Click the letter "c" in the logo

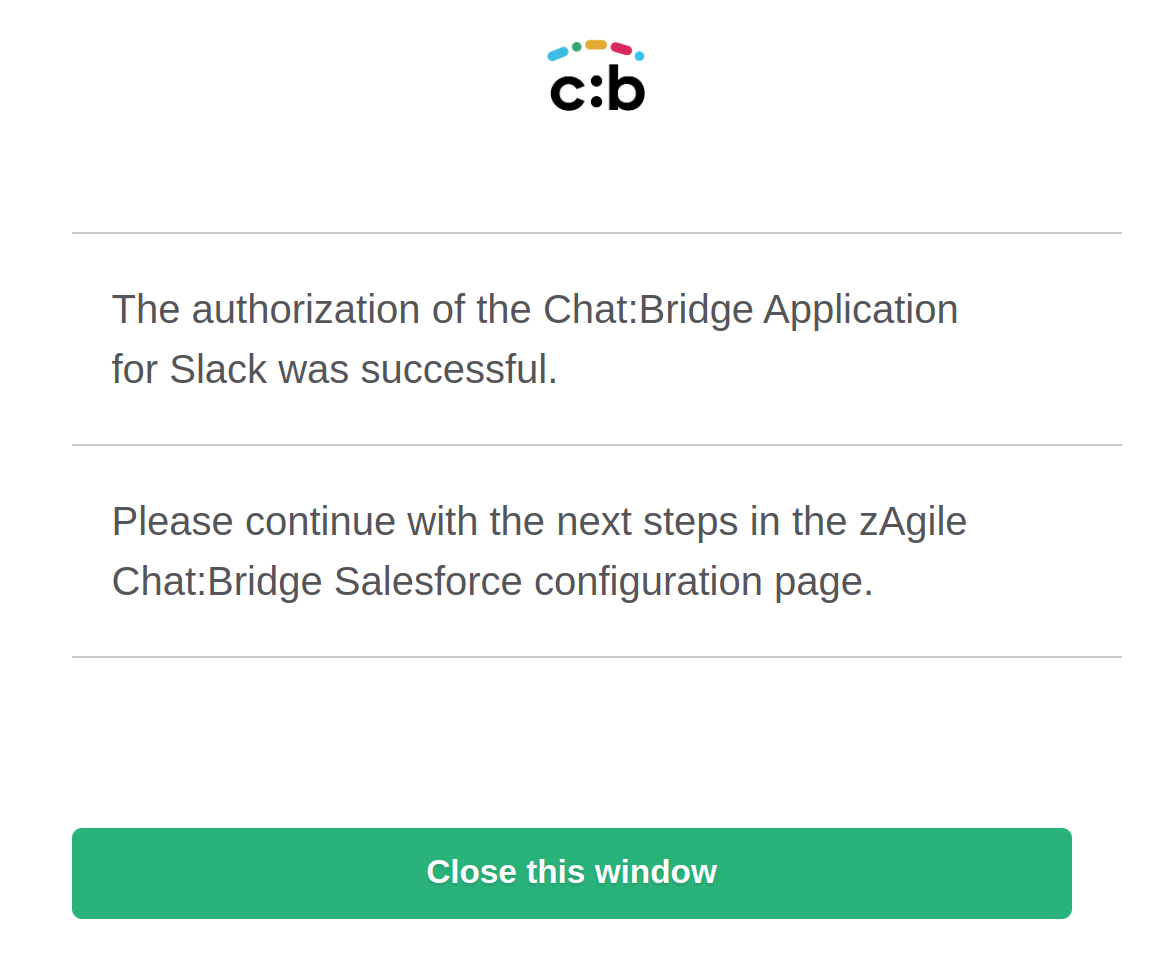point(567,93)
